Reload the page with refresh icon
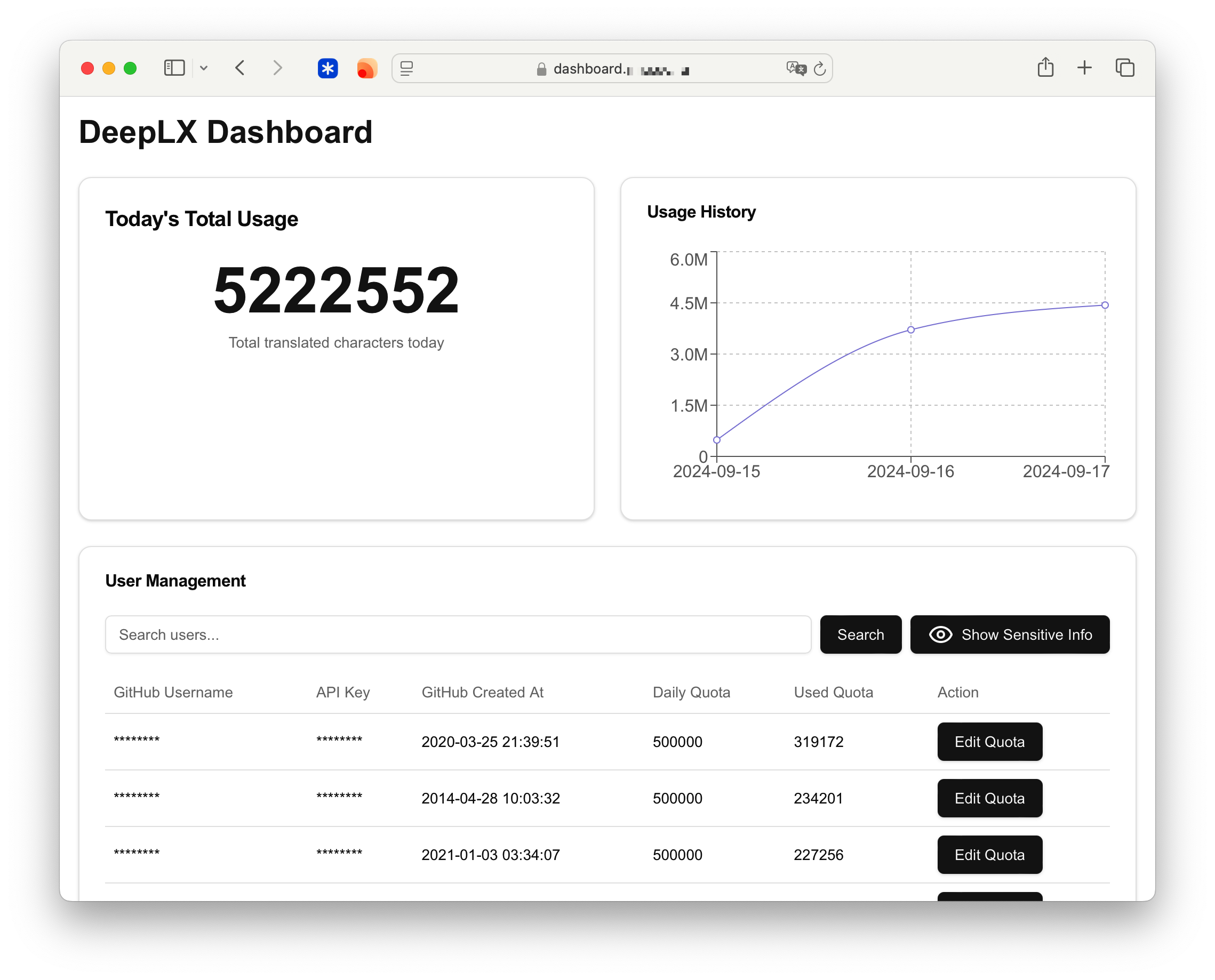This screenshot has width=1215, height=980. point(819,68)
